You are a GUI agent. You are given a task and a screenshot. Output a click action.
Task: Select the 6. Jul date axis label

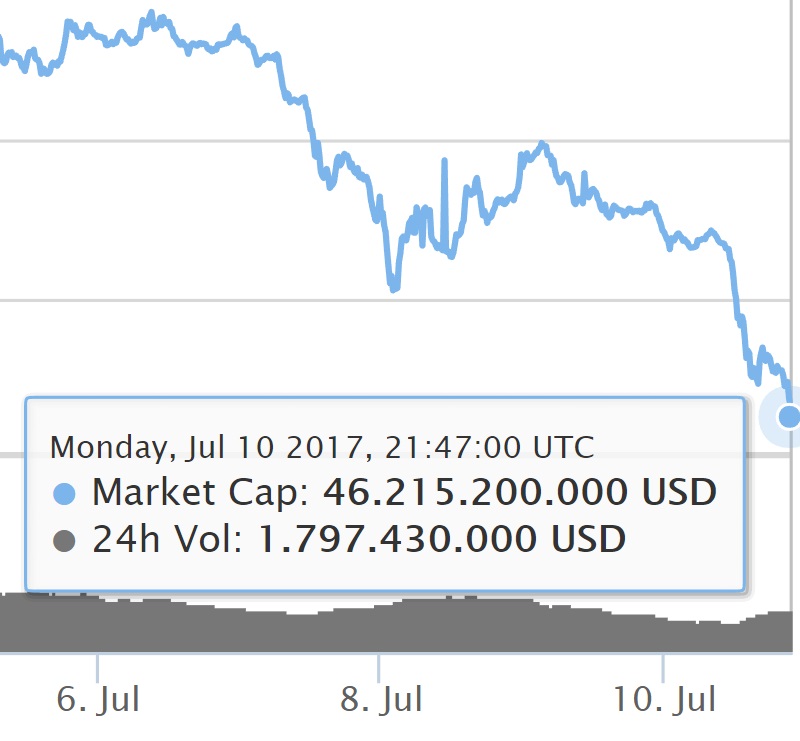pyautogui.click(x=98, y=699)
